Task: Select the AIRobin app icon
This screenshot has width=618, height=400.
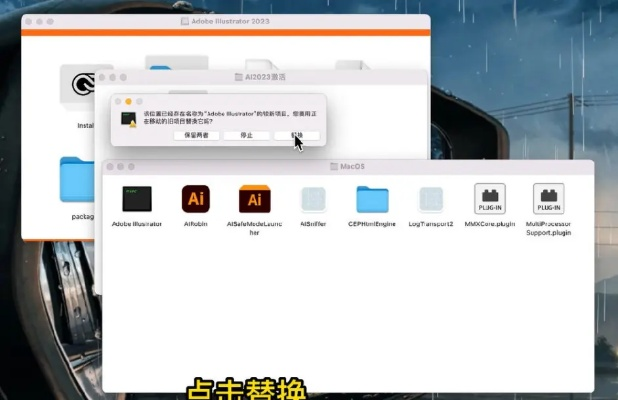Action: (x=195, y=199)
